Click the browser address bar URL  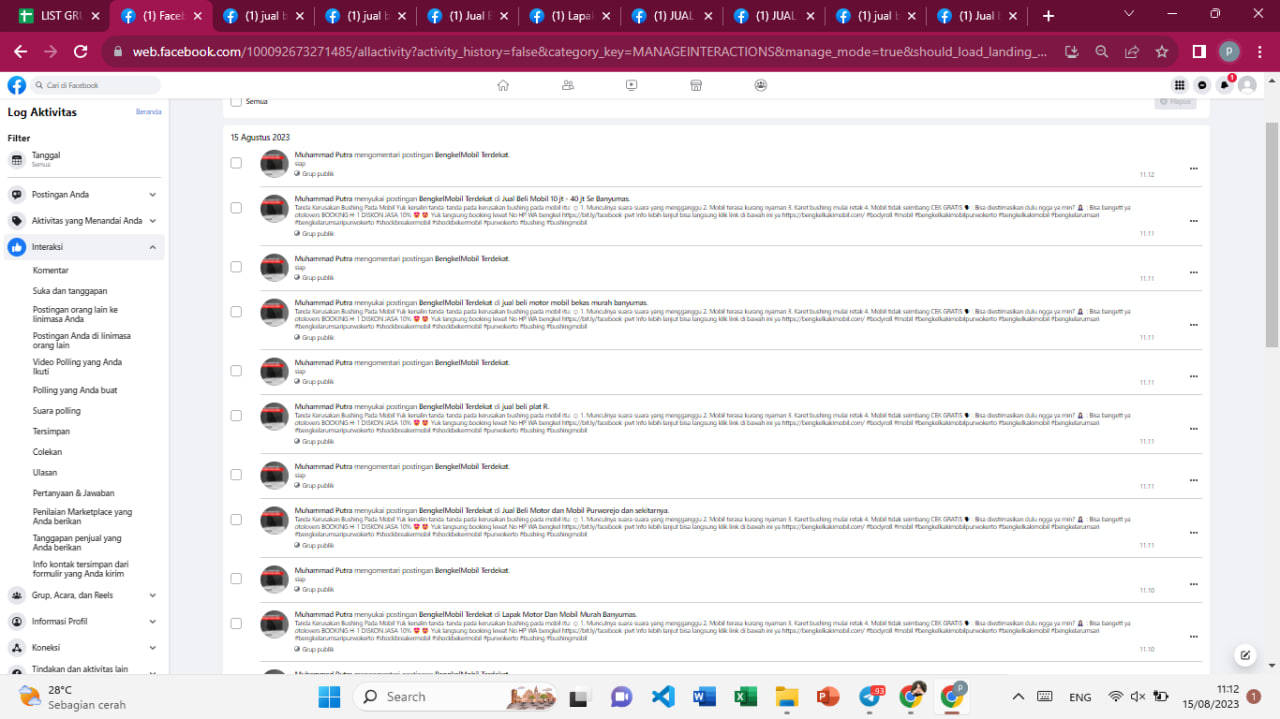[x=590, y=51]
